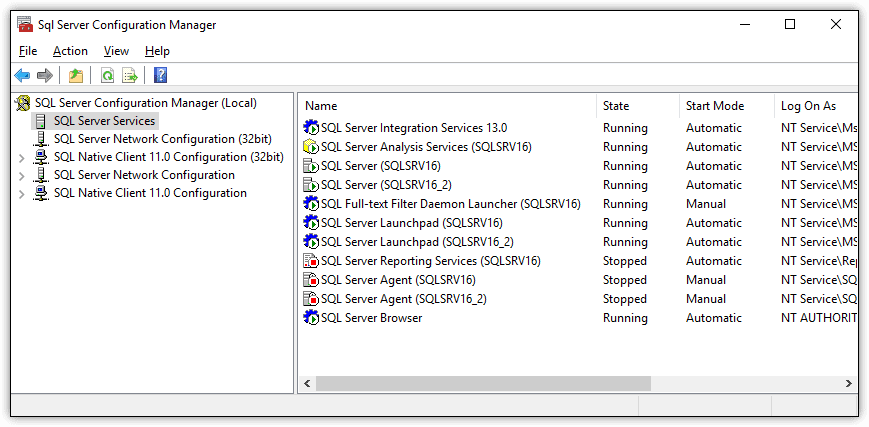Image resolution: width=869 pixels, height=427 pixels.
Task: Click the SQL Native Client 11.0 Configuration (32bit) tree icon
Action: click(x=41, y=157)
